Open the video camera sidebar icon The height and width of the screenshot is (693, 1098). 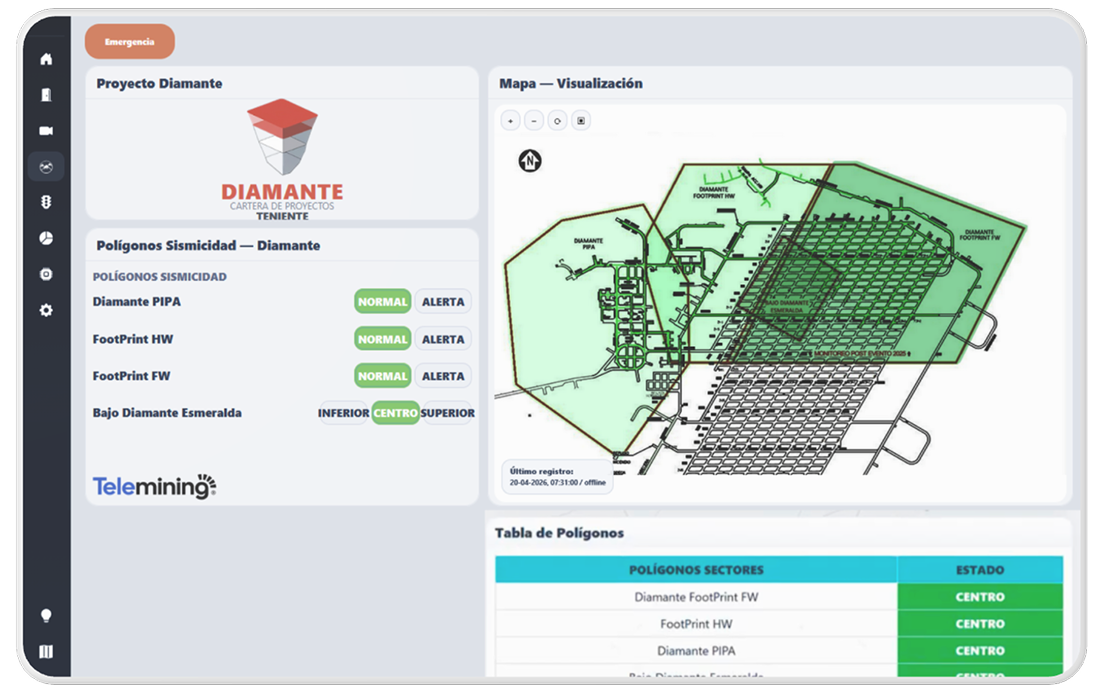point(46,131)
